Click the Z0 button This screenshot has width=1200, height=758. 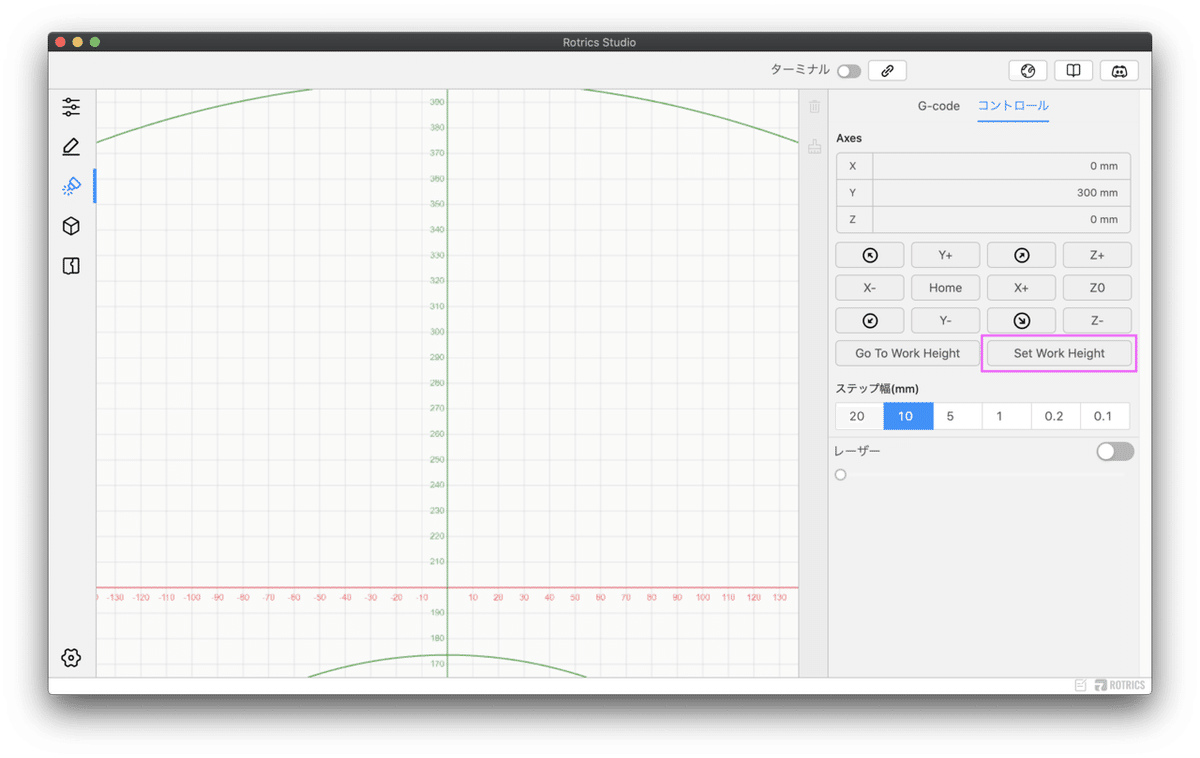pyautogui.click(x=1097, y=288)
